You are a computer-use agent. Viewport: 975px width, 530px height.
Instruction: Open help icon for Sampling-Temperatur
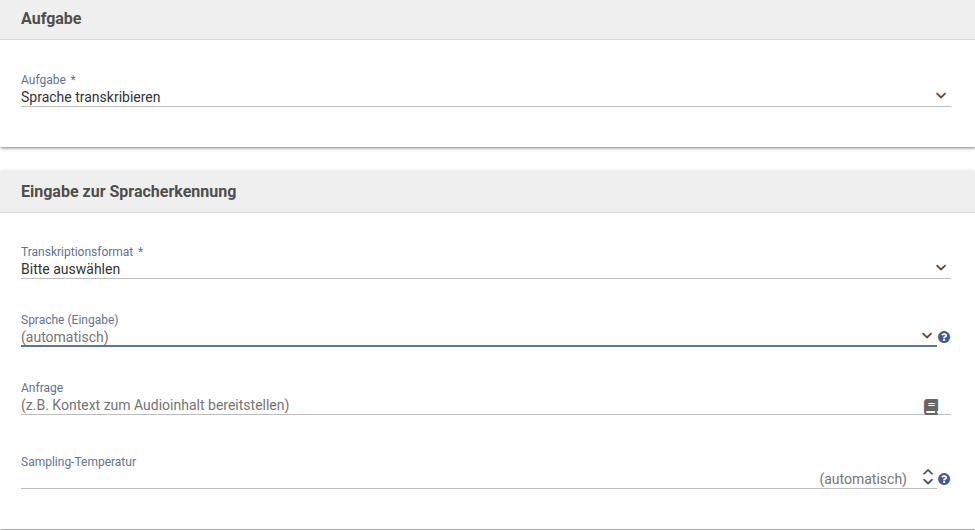(x=944, y=479)
